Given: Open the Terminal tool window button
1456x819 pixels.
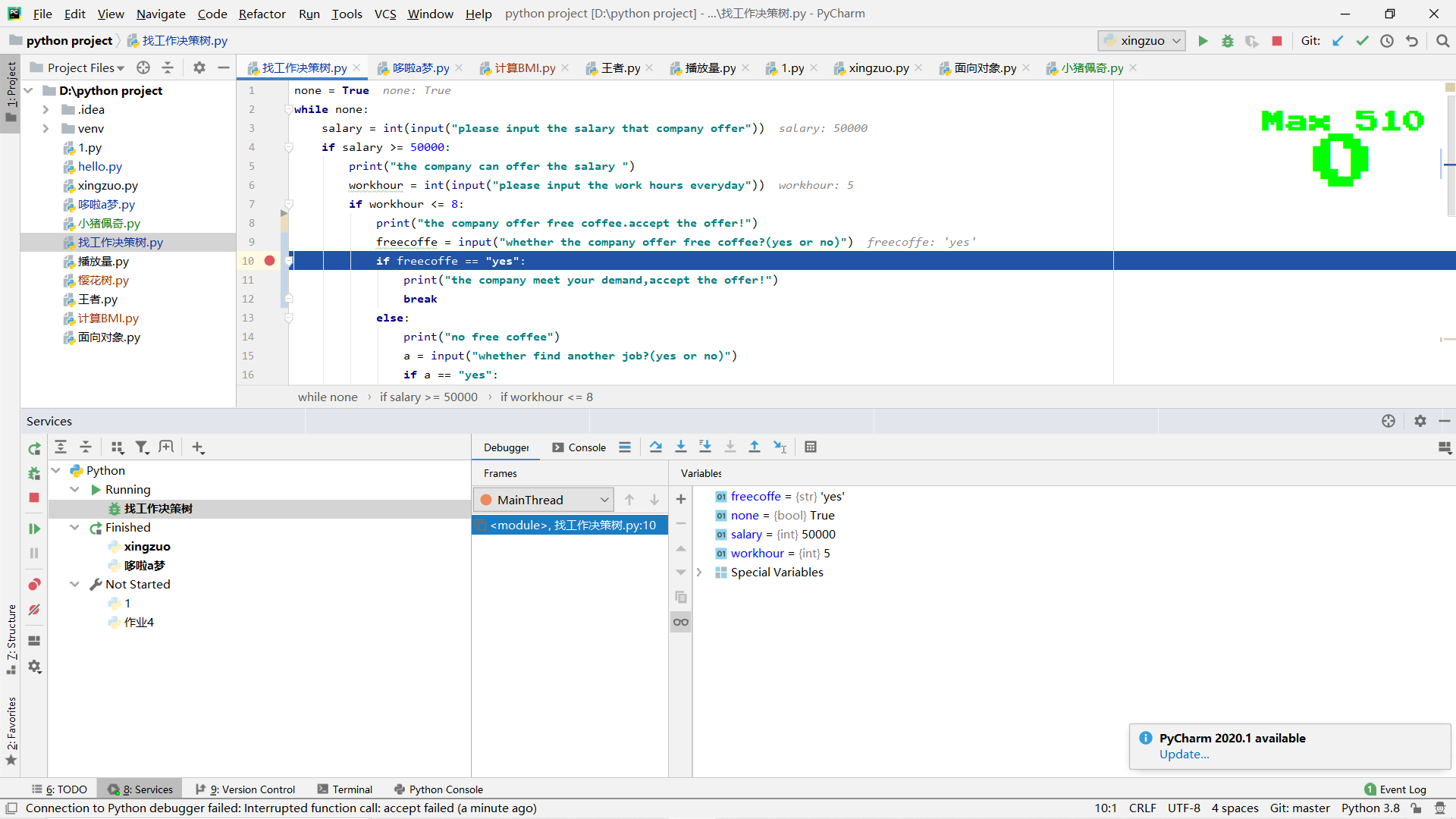Looking at the screenshot, I should (345, 789).
